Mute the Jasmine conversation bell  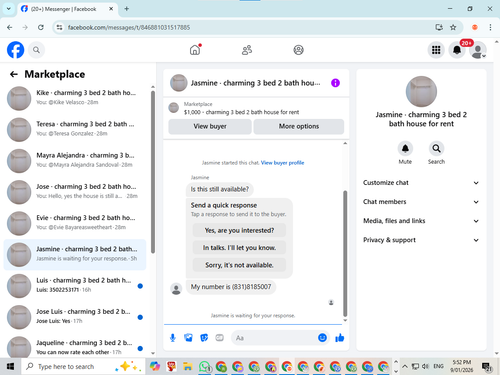pyautogui.click(x=405, y=149)
